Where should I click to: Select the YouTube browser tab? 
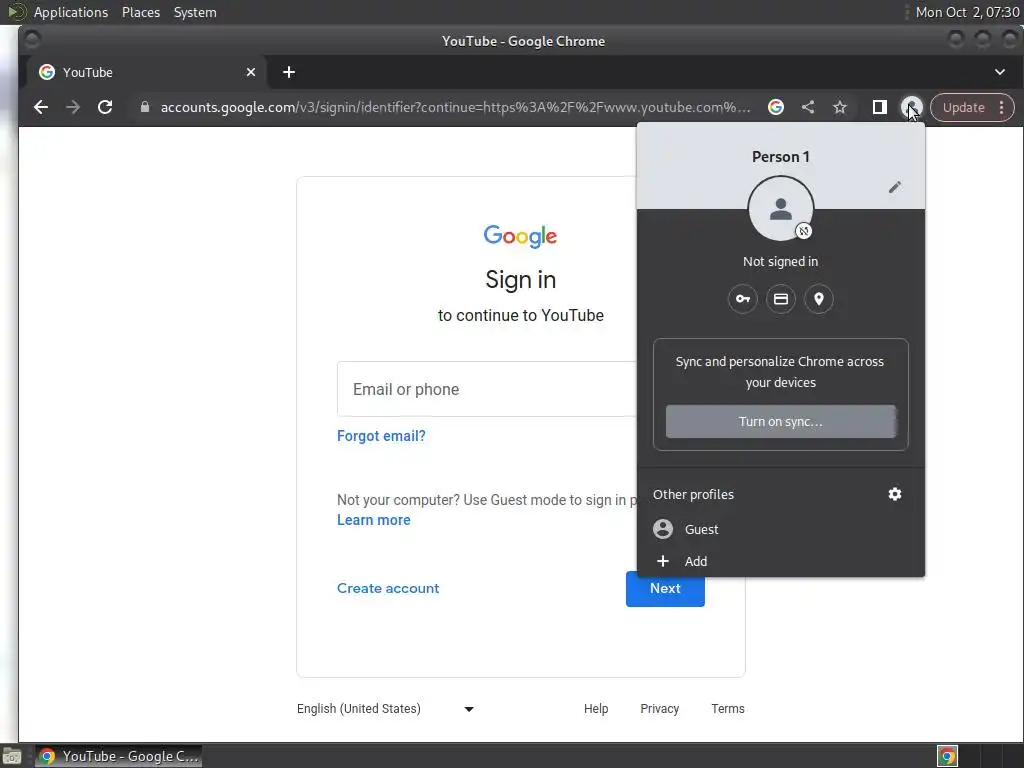pyautogui.click(x=146, y=72)
